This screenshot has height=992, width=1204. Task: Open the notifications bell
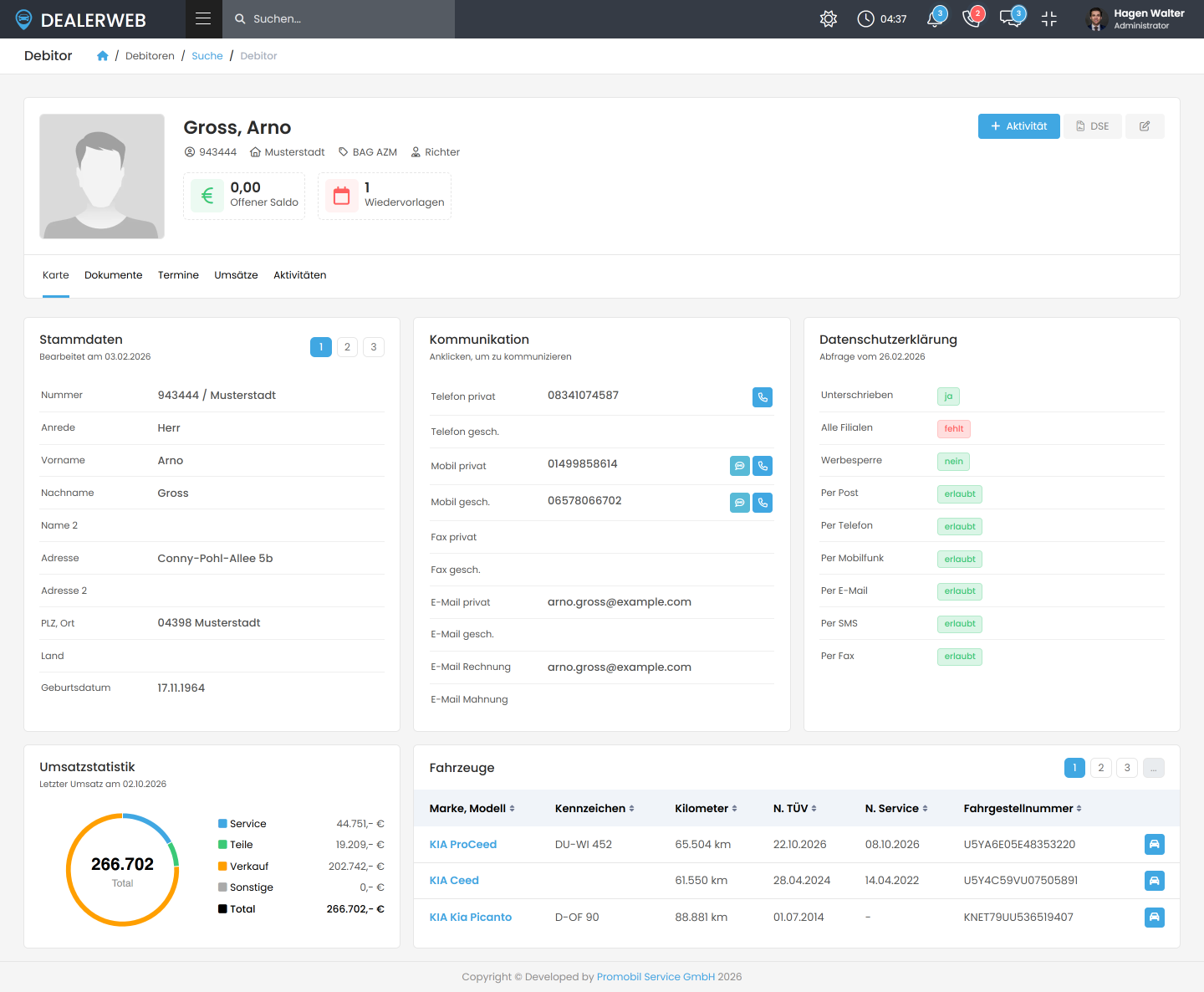tap(936, 18)
